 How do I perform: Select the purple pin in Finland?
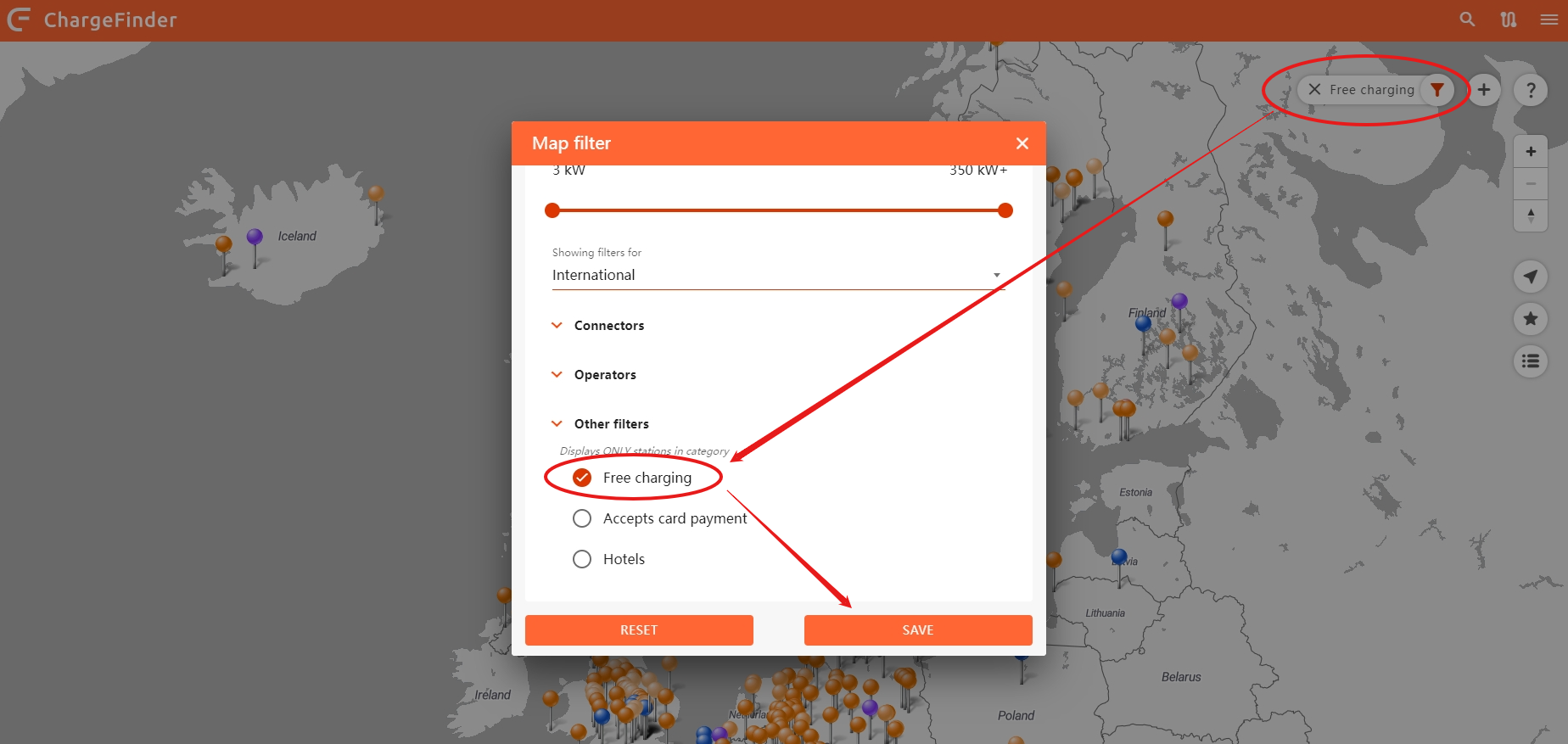1179,301
